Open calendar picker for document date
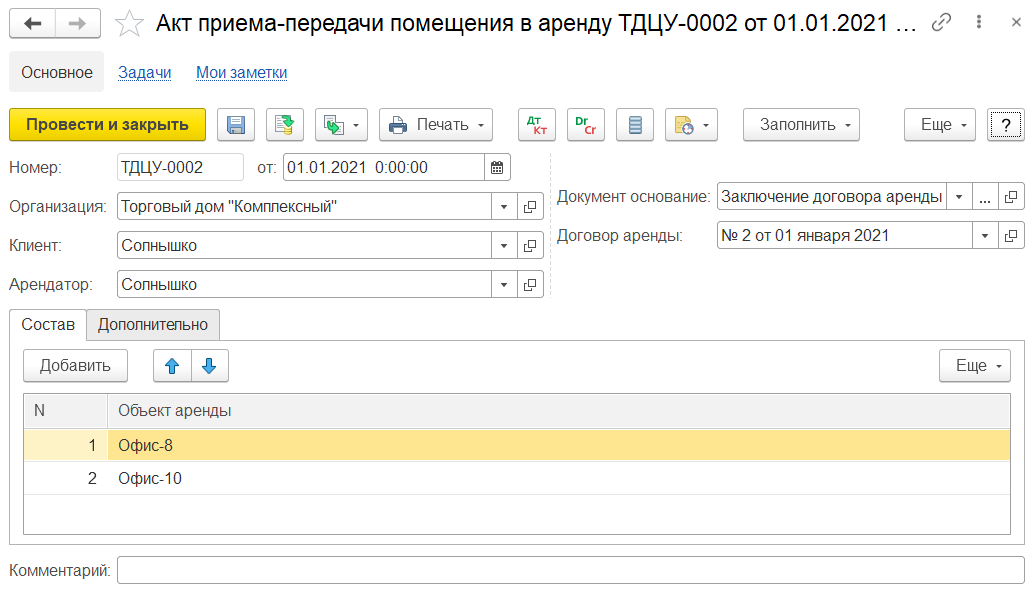The image size is (1031, 592). (498, 167)
